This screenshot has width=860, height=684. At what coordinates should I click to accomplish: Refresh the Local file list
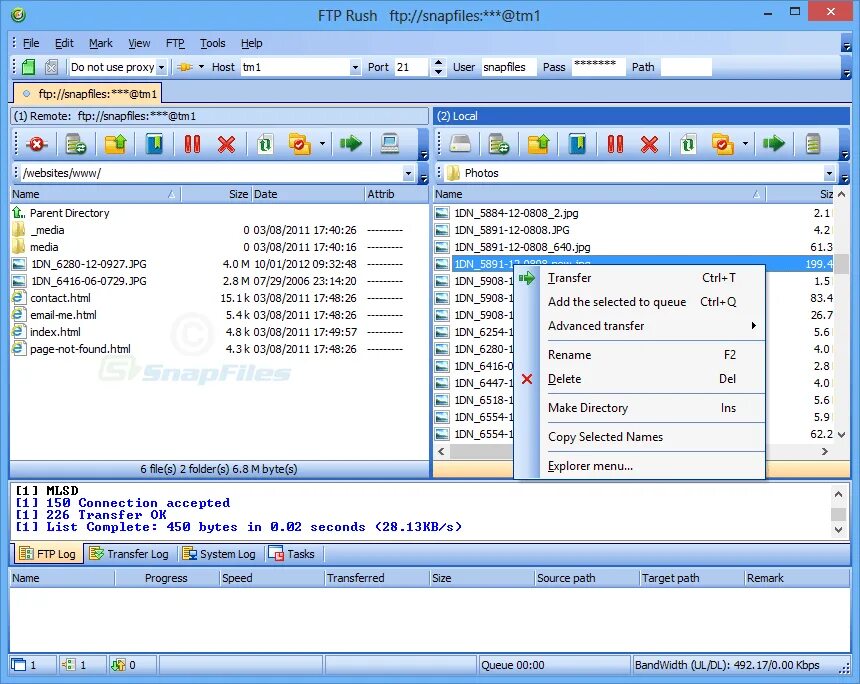(x=688, y=144)
